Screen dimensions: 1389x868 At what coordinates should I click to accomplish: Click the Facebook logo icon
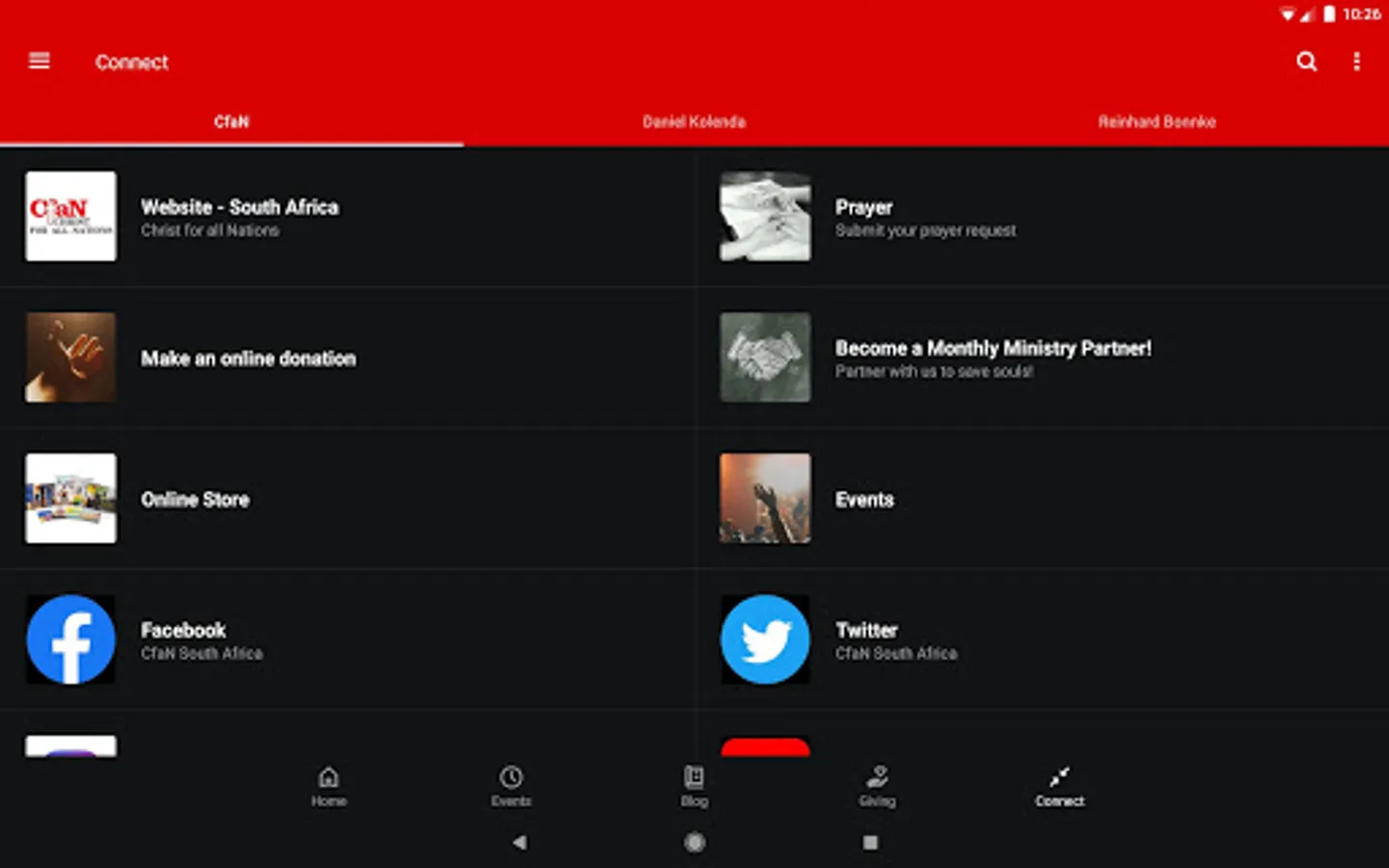[71, 639]
